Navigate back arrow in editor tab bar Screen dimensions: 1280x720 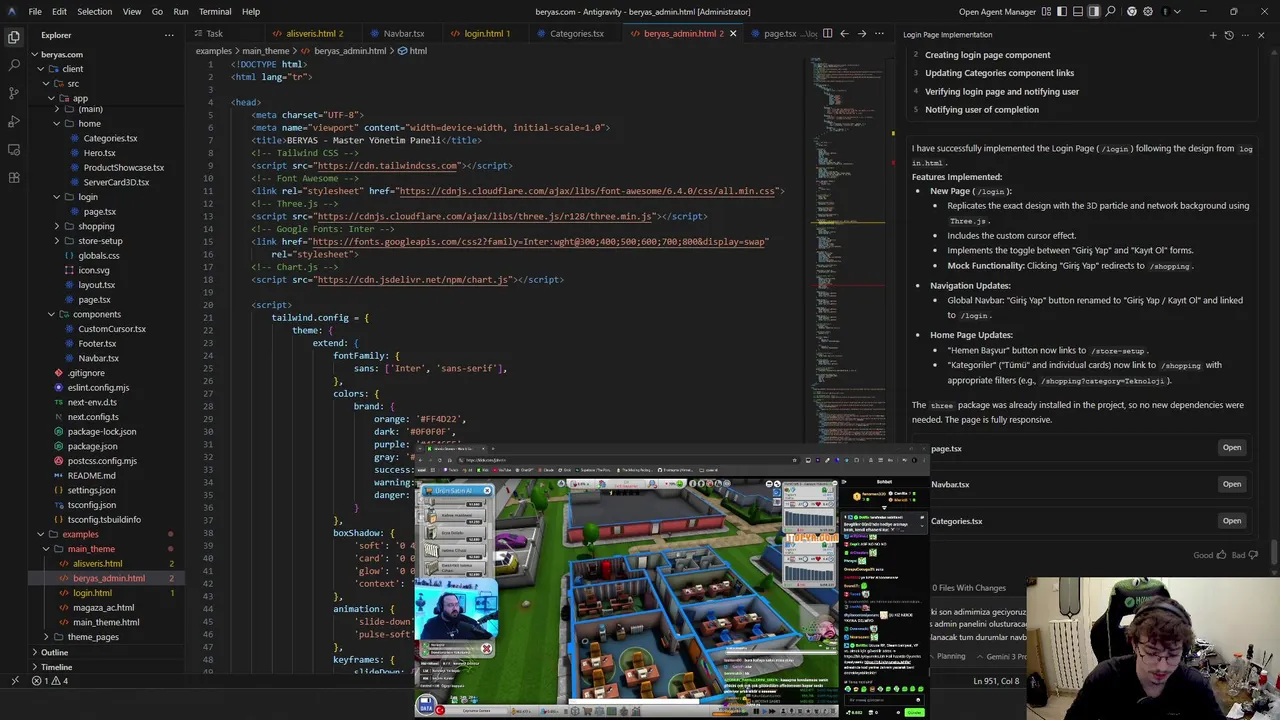tap(844, 33)
